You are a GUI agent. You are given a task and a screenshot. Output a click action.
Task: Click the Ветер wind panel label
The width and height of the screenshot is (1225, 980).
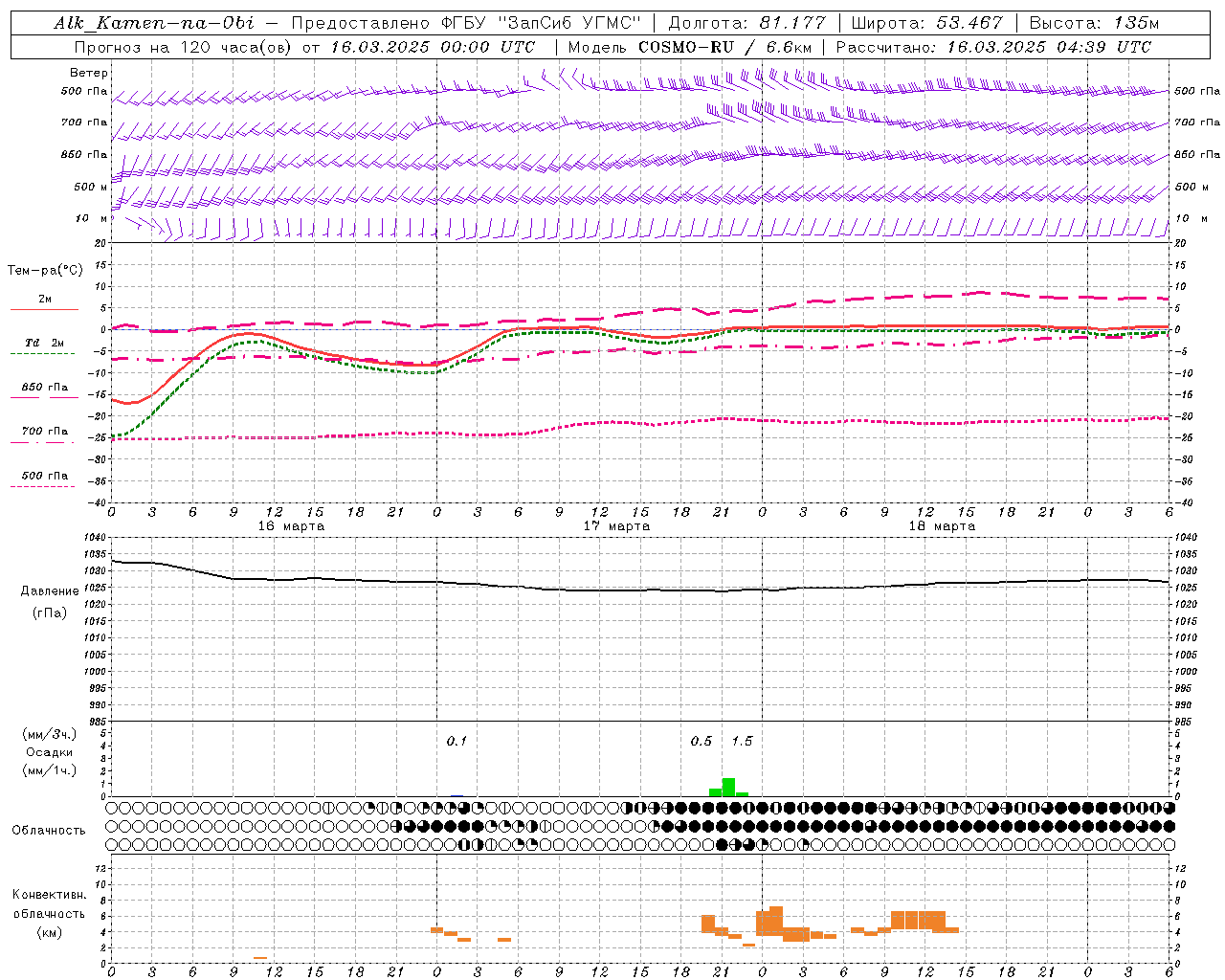click(89, 73)
